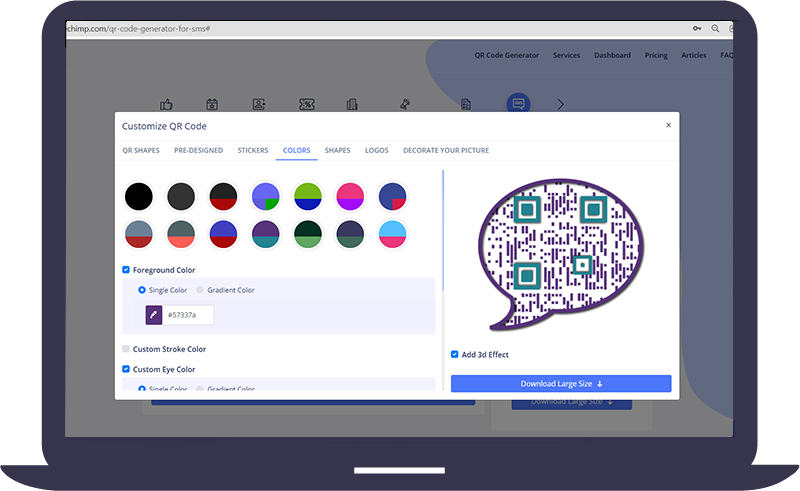
Task: Click the discount coupon QR type icon
Action: click(307, 105)
